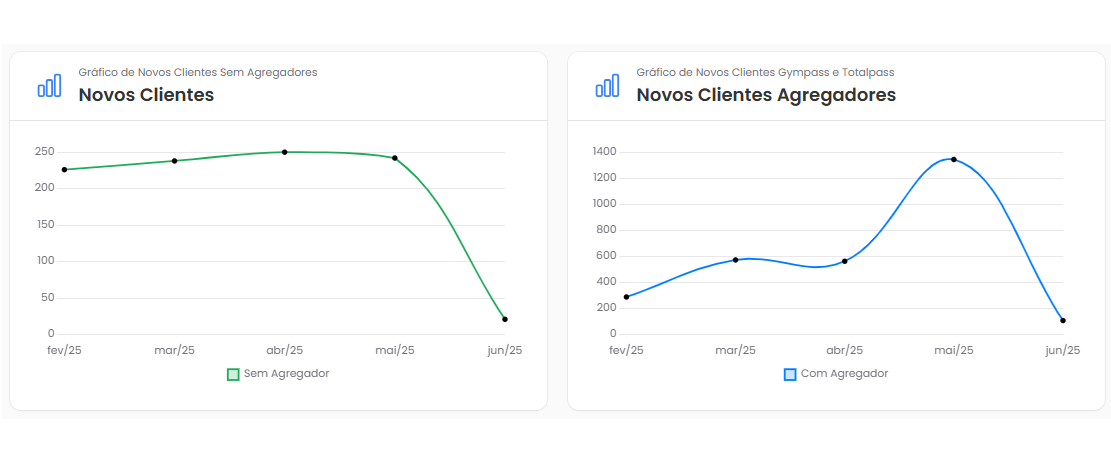Select the fev/25 point on the green chart

tap(64, 169)
